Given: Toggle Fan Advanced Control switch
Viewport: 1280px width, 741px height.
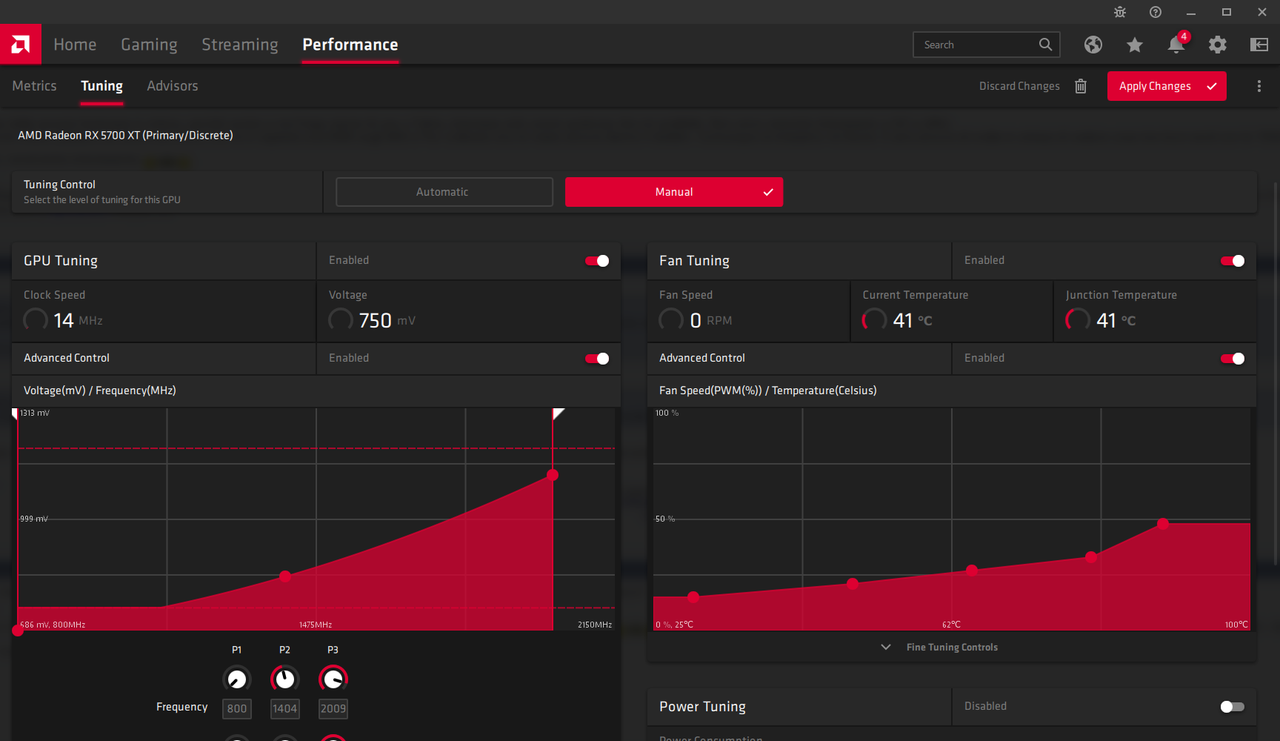Looking at the screenshot, I should tap(1233, 358).
